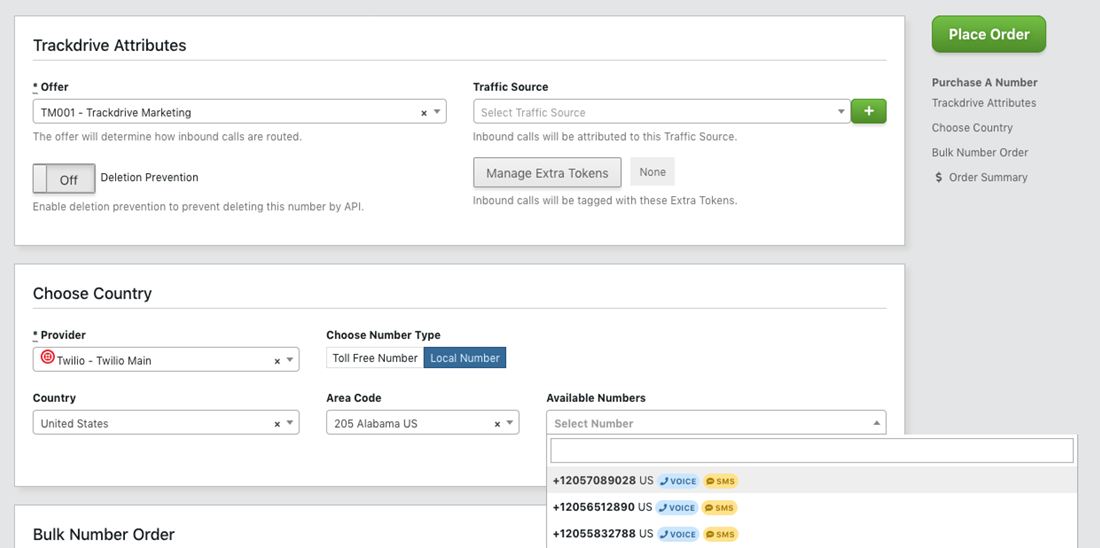Clear the Offer selection with its x
The height and width of the screenshot is (548, 1100).
[x=424, y=112]
